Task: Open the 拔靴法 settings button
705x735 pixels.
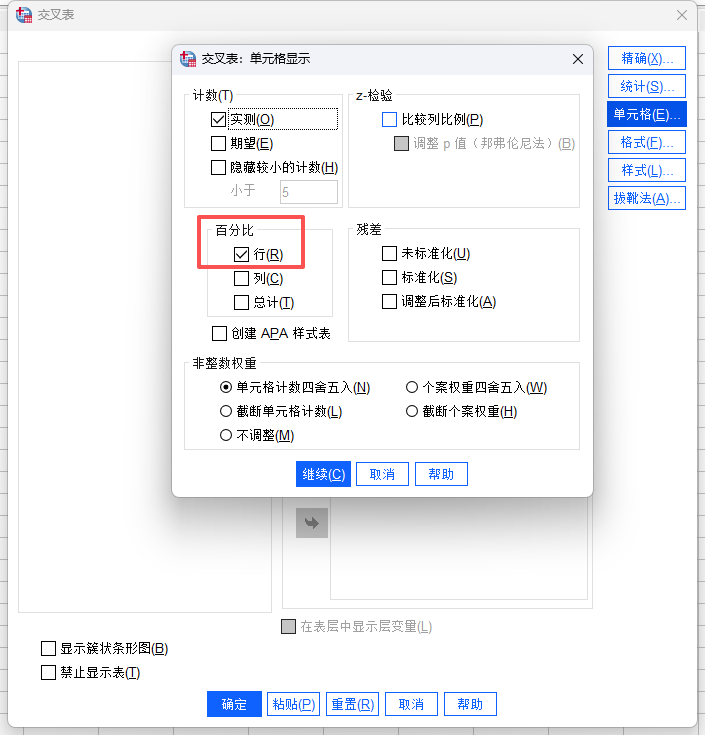Action: [646, 198]
